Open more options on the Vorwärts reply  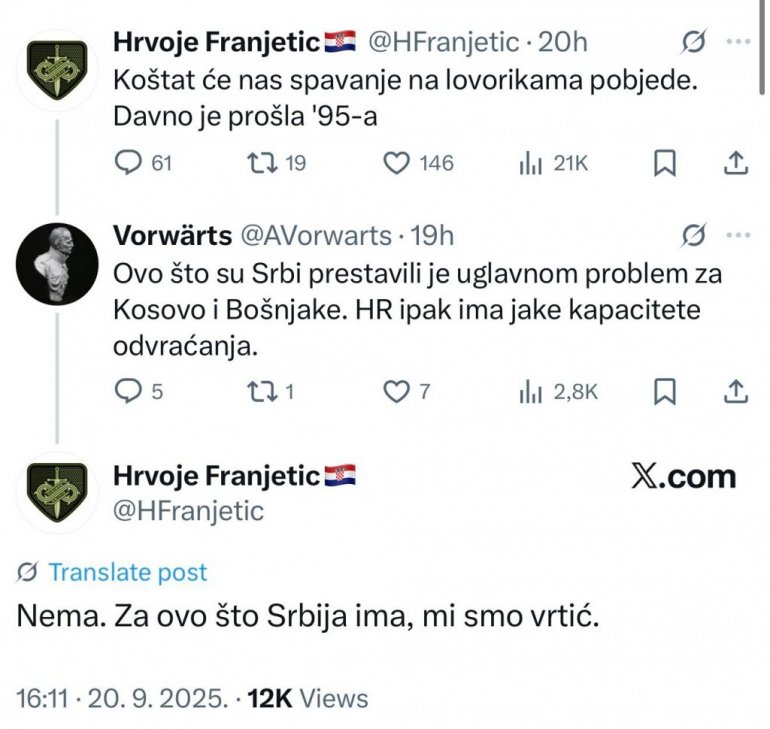tap(737, 235)
